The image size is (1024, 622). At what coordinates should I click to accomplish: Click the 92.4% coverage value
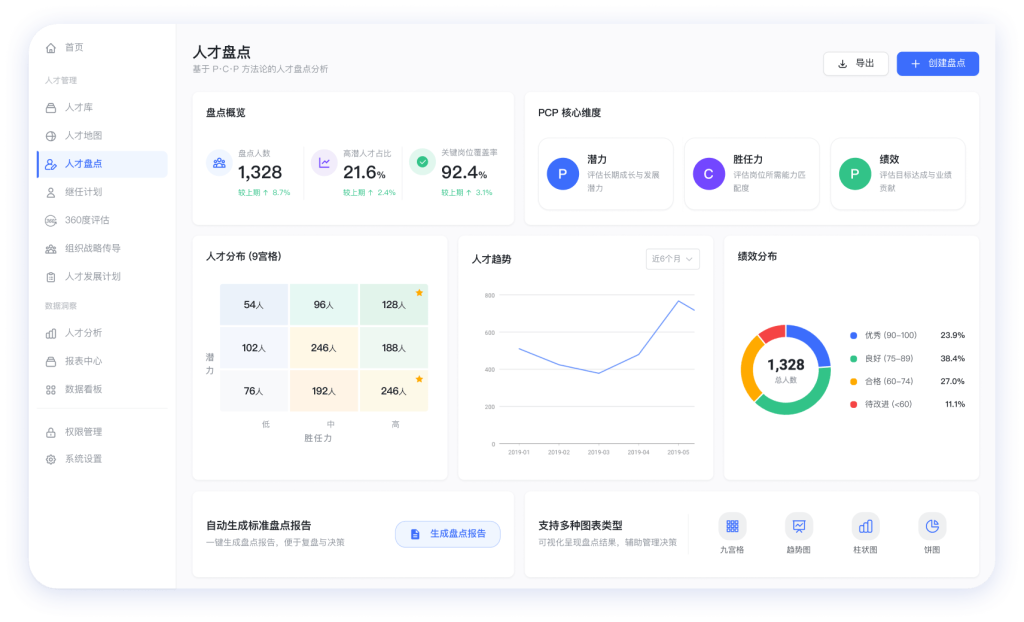464,172
